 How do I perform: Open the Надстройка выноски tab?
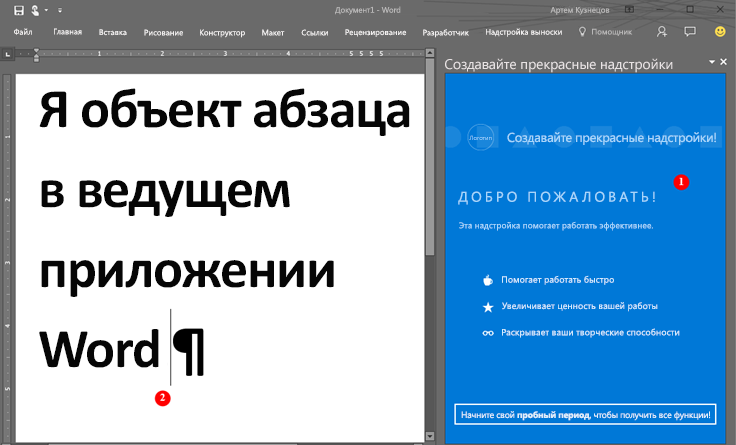pos(523,32)
